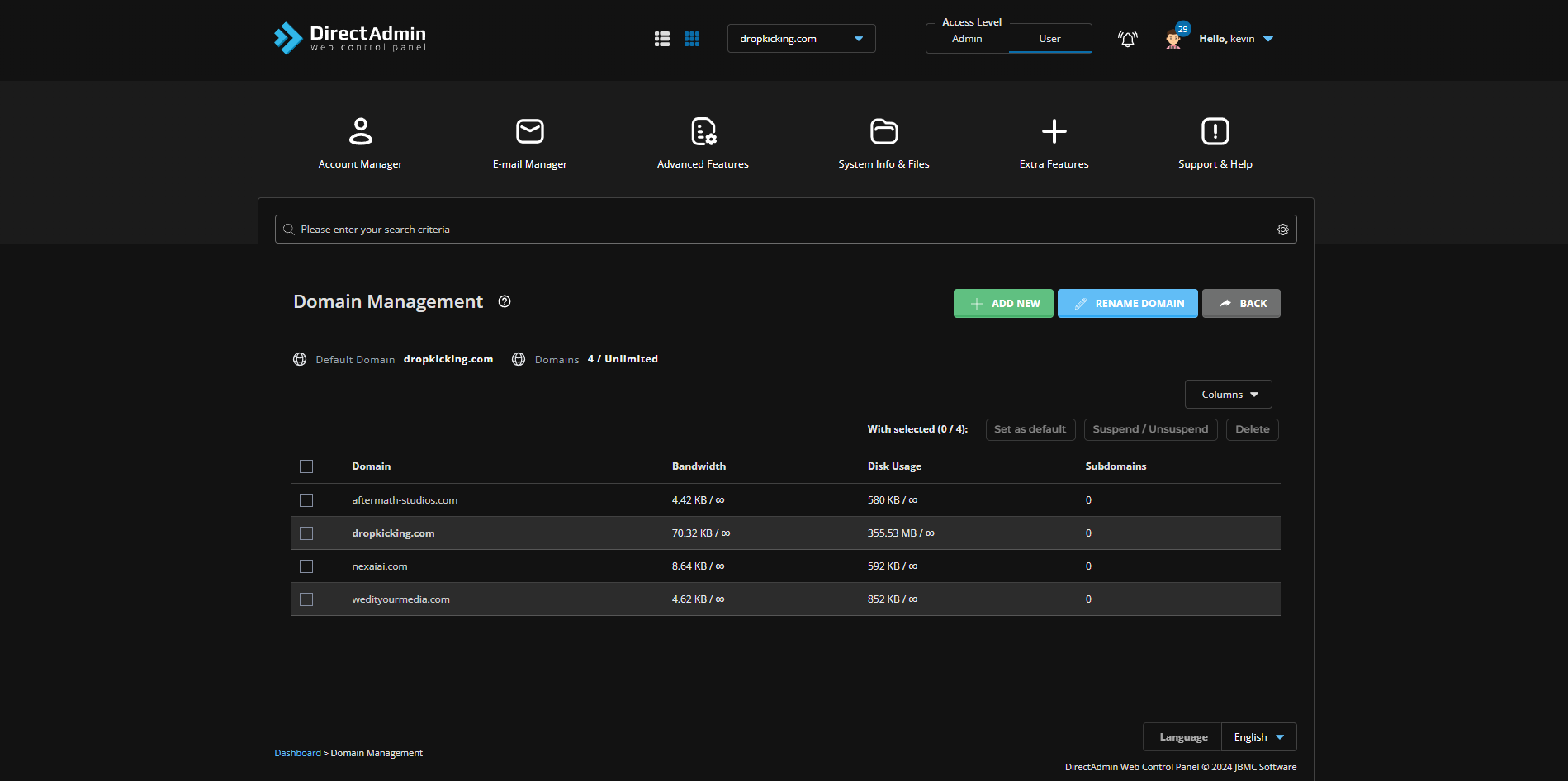
Task: Switch access level to Admin tab
Action: pyautogui.click(x=967, y=39)
